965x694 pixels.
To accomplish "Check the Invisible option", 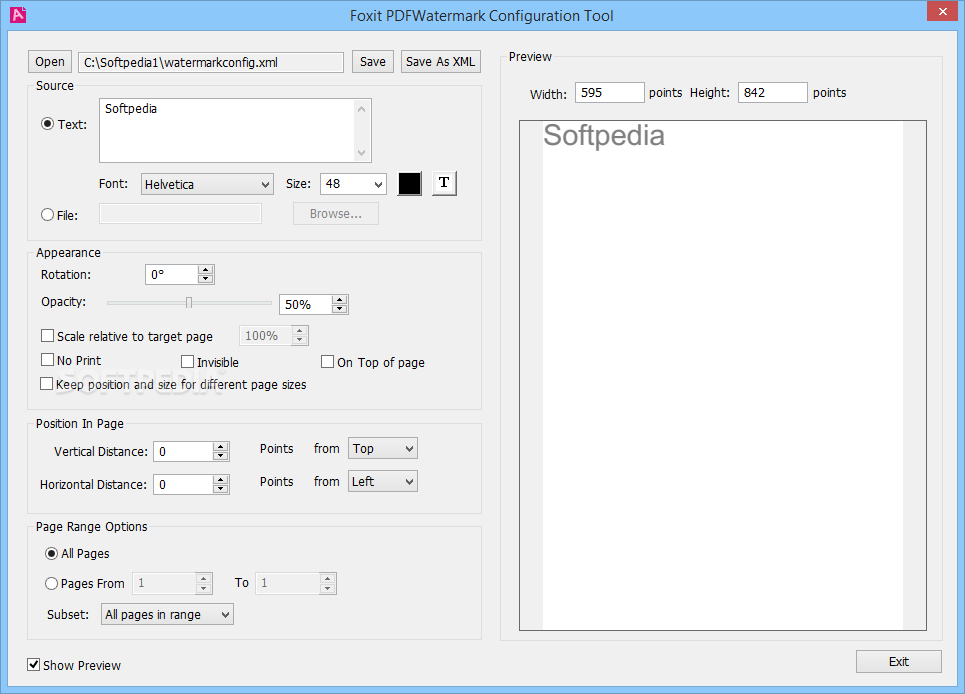I will 188,362.
